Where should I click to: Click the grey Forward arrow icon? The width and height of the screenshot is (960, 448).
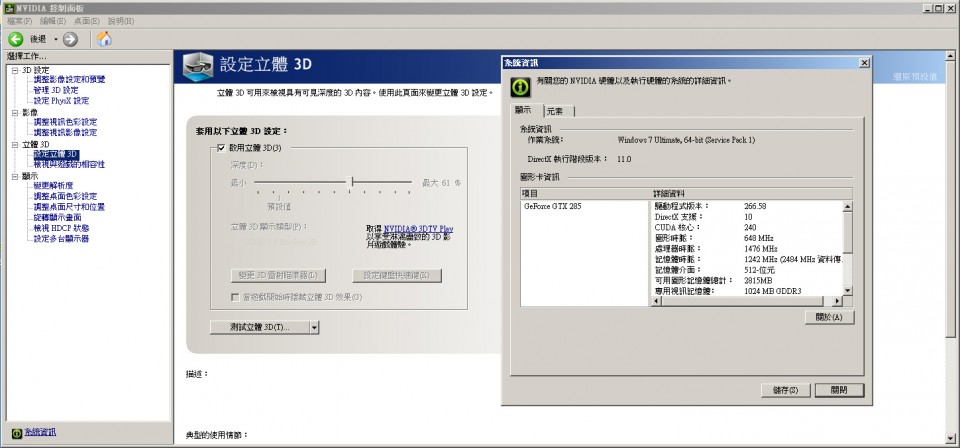click(70, 39)
